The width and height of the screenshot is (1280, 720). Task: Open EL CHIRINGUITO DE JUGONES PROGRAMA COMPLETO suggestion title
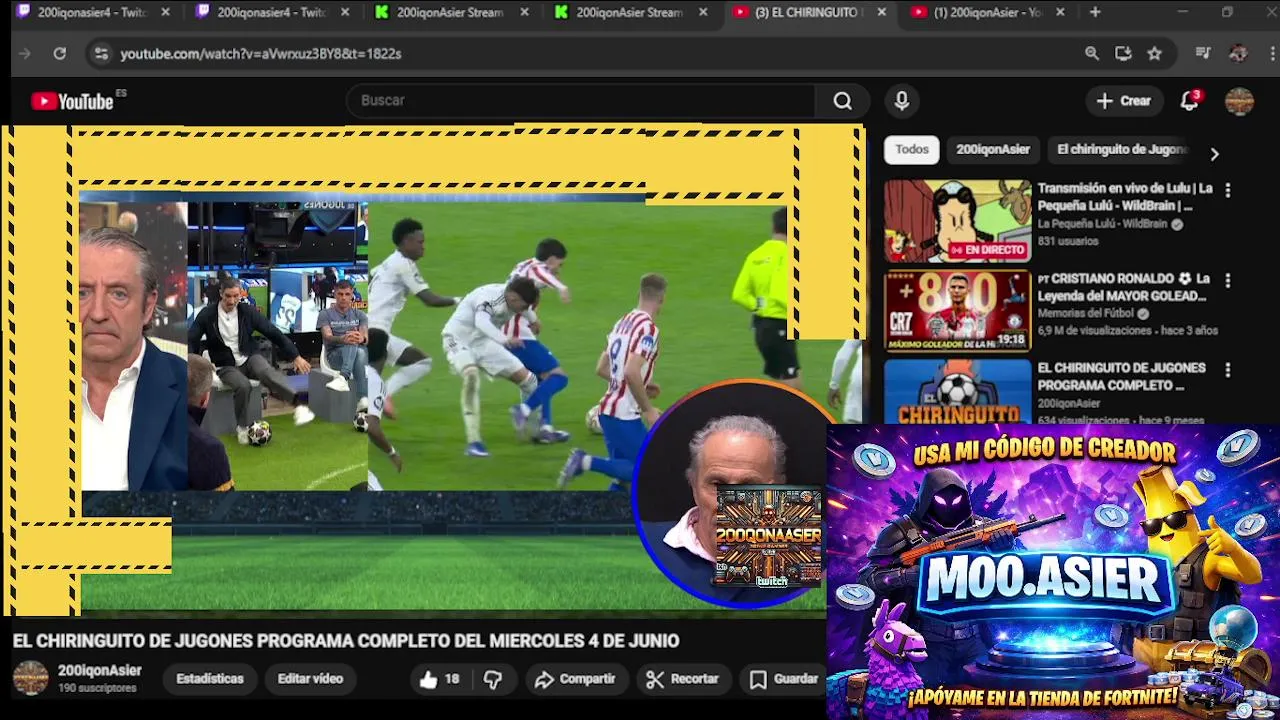point(1122,376)
